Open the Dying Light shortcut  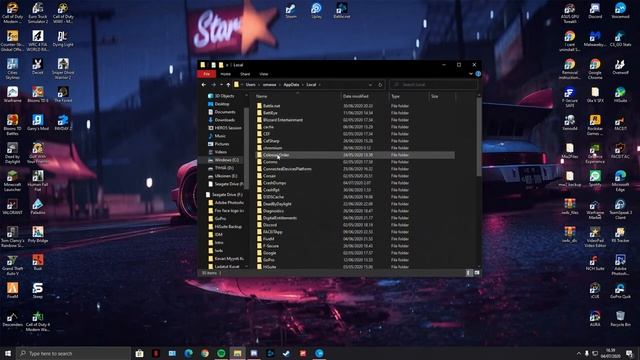63,39
